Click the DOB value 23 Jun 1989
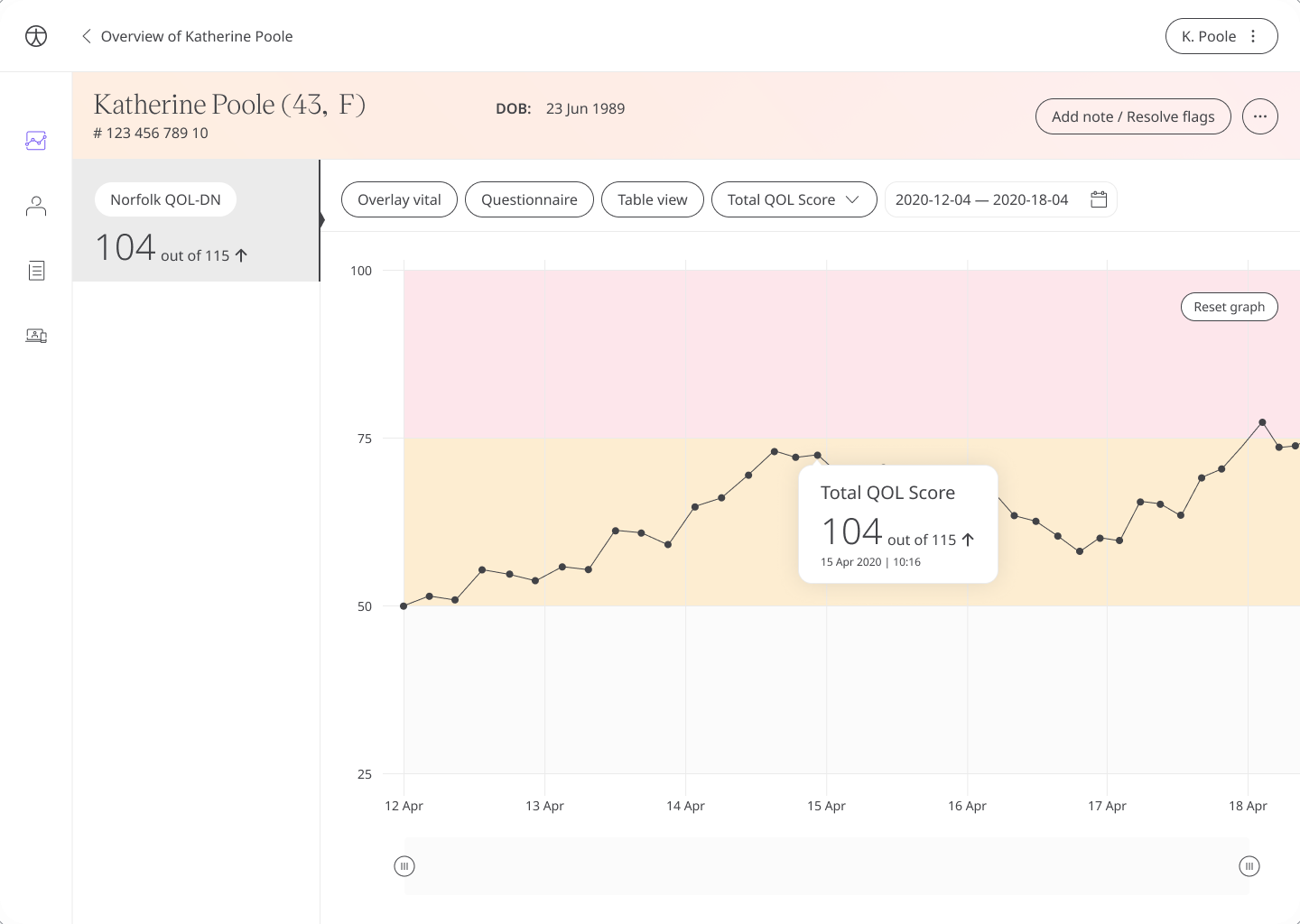This screenshot has height=924, width=1300. pos(585,108)
